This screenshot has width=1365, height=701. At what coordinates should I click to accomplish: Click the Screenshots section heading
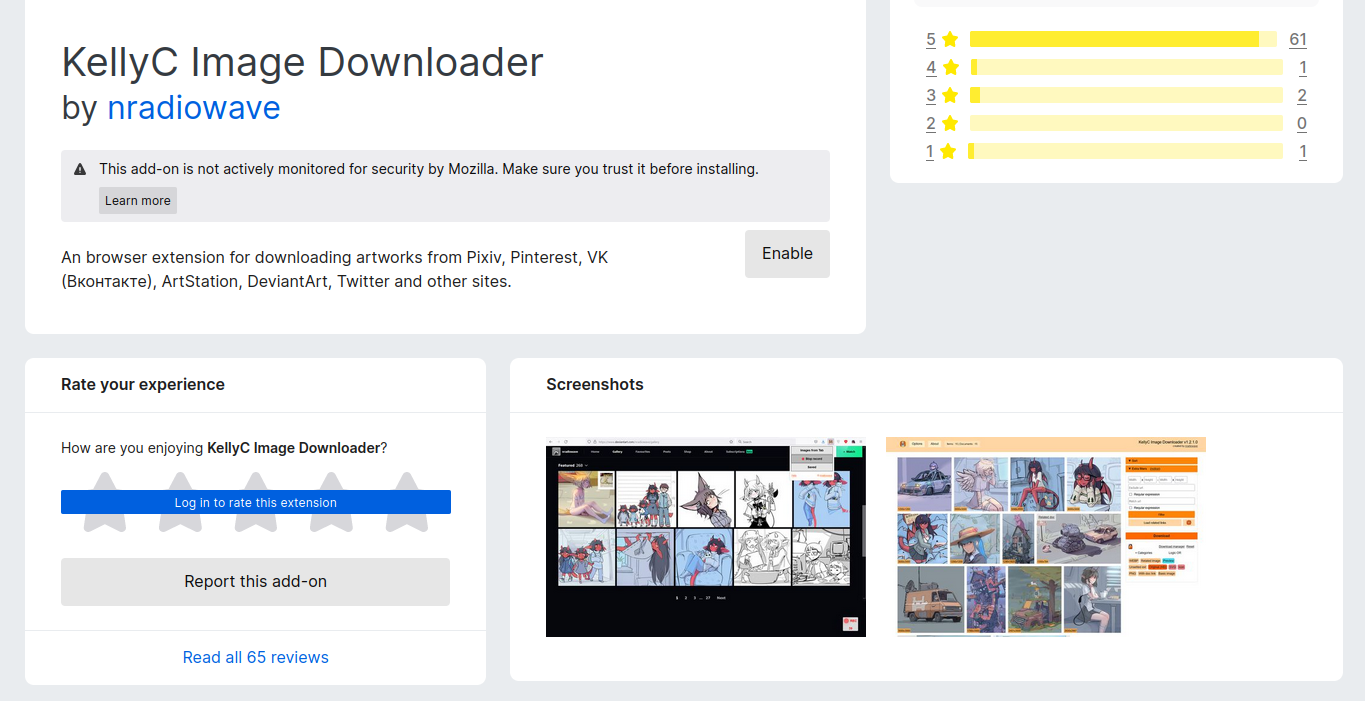[x=595, y=385]
